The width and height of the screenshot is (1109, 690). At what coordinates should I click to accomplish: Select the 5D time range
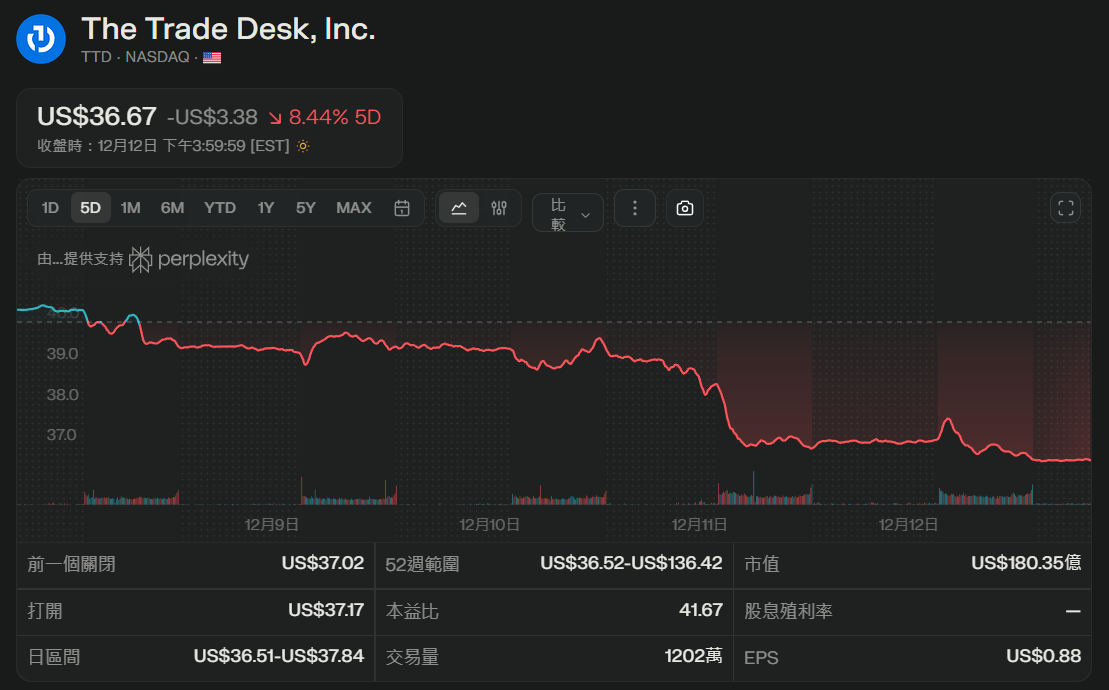(x=91, y=208)
